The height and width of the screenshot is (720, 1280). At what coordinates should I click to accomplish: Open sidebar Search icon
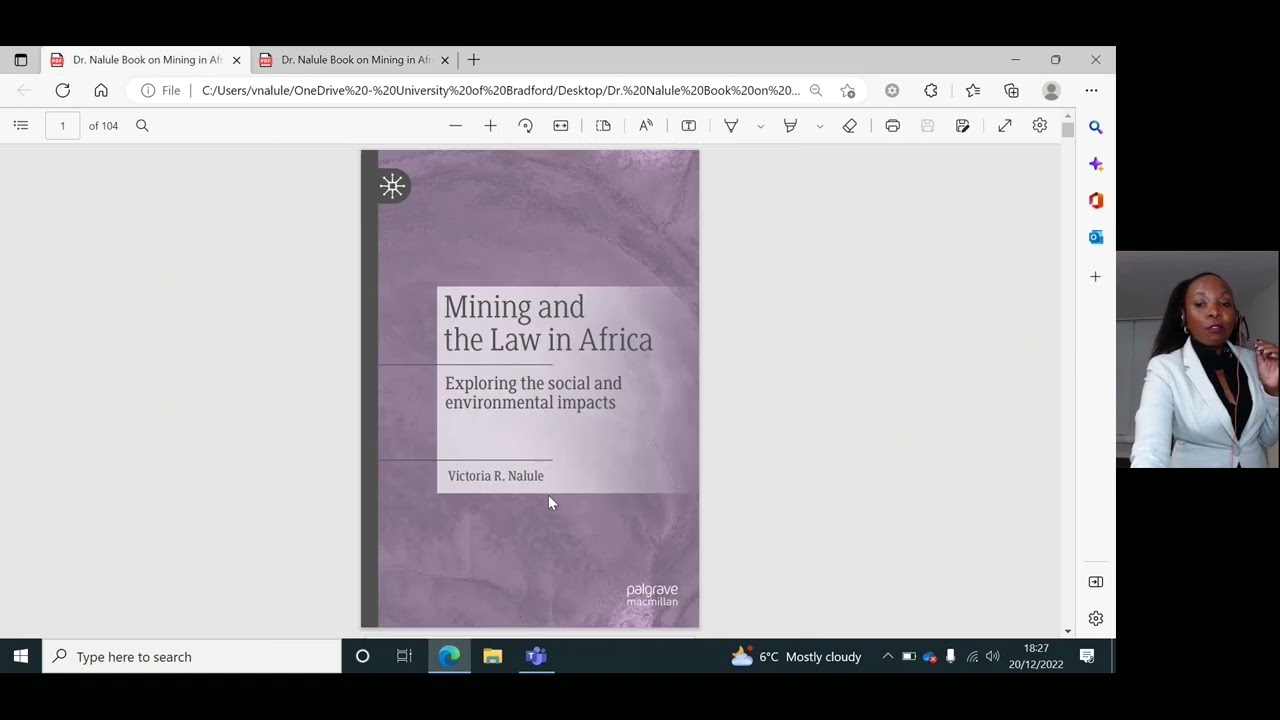coord(1096,127)
